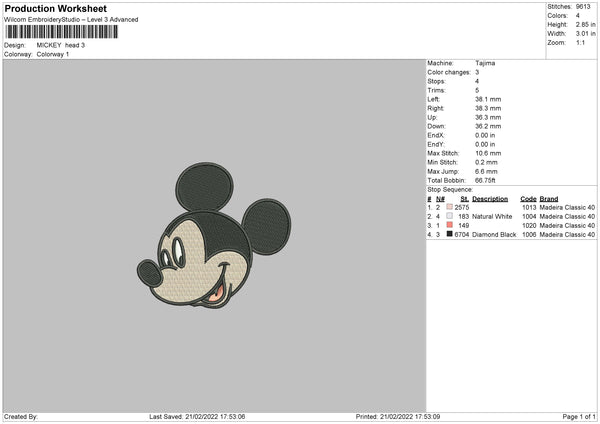Select the salmon red color swatch in row 3
The height and width of the screenshot is (424, 600).
pyautogui.click(x=450, y=225)
